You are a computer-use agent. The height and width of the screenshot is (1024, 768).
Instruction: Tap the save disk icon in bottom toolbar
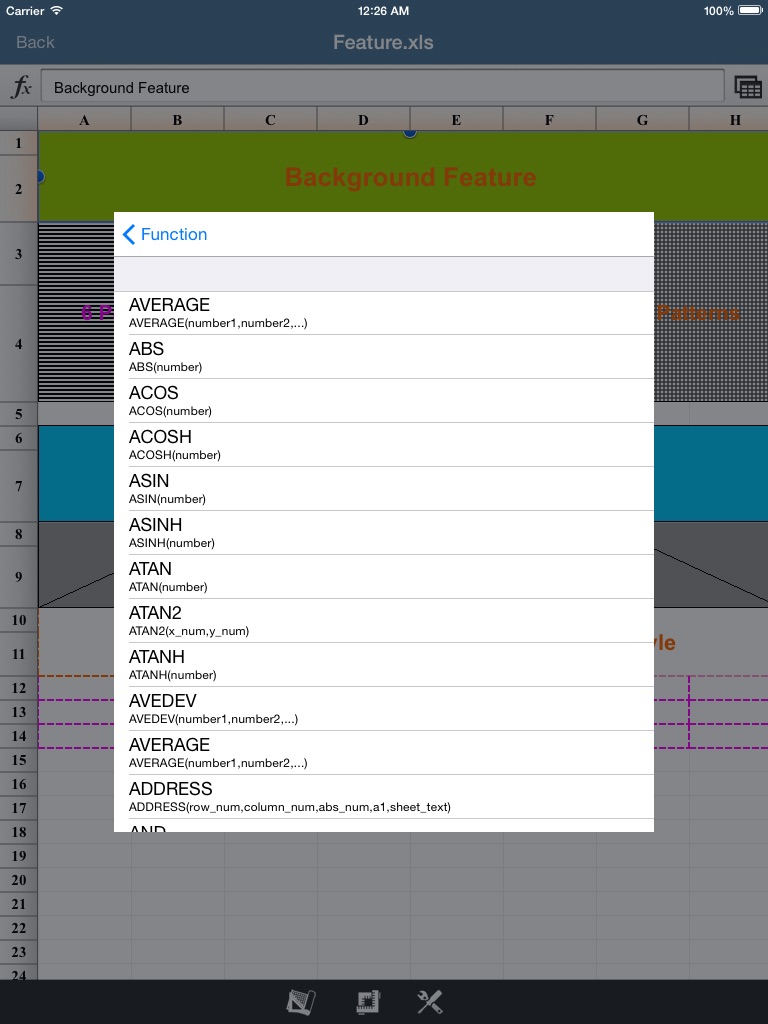point(368,1002)
